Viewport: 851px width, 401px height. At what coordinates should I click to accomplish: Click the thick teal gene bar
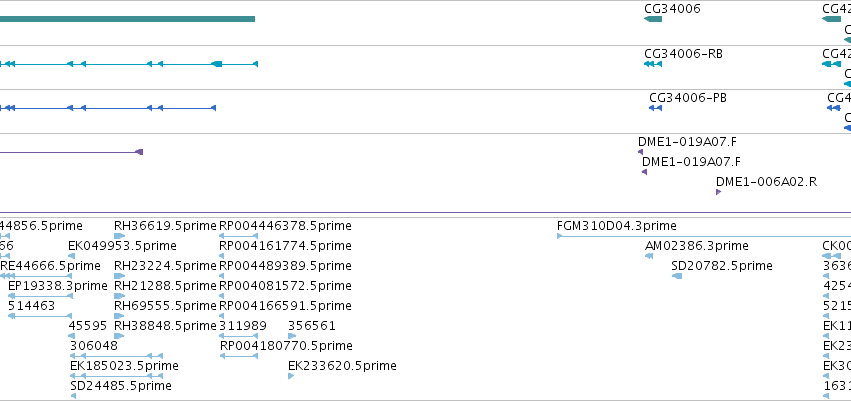tap(127, 19)
